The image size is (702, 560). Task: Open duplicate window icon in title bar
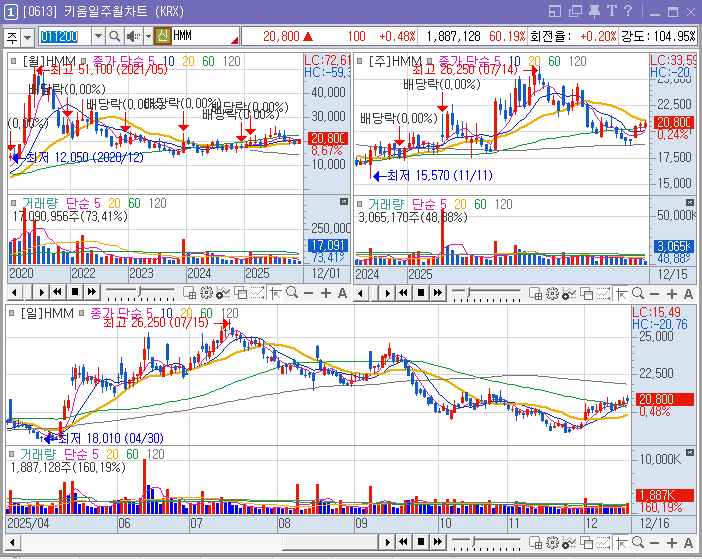tap(575, 11)
